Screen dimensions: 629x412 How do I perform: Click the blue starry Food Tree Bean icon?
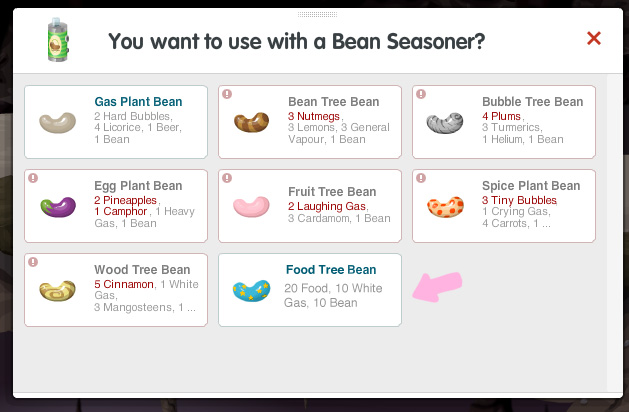pyautogui.click(x=252, y=291)
